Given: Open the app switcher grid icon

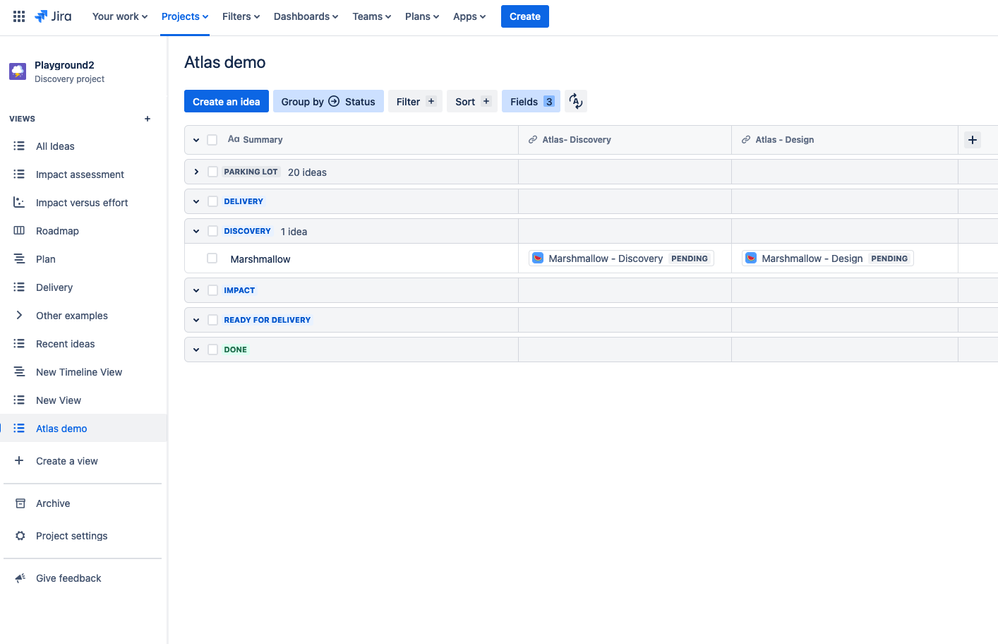Looking at the screenshot, I should coord(19,17).
